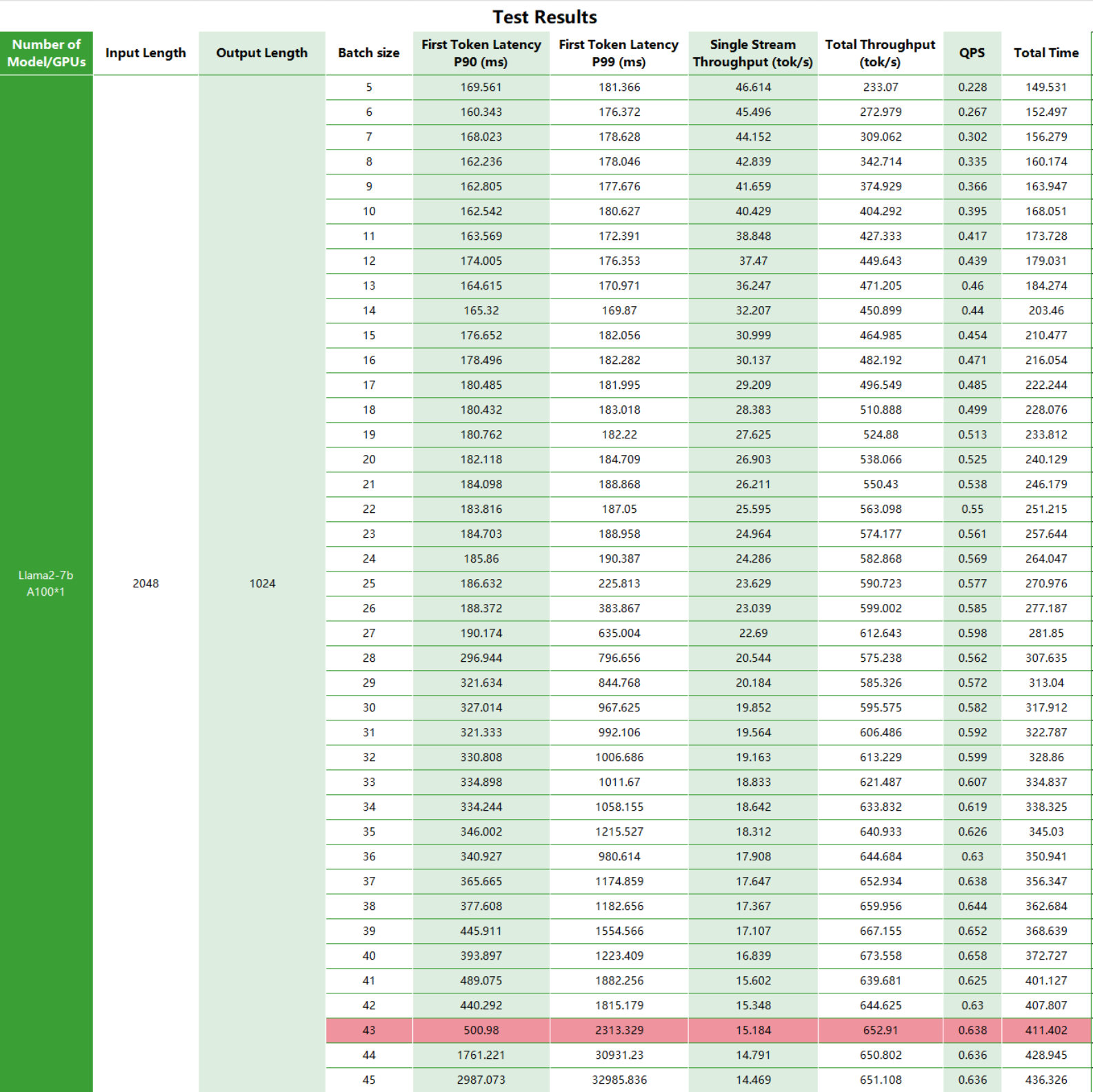Select P90 latency value "489.075"
This screenshot has width=1093, height=1092.
[x=481, y=981]
